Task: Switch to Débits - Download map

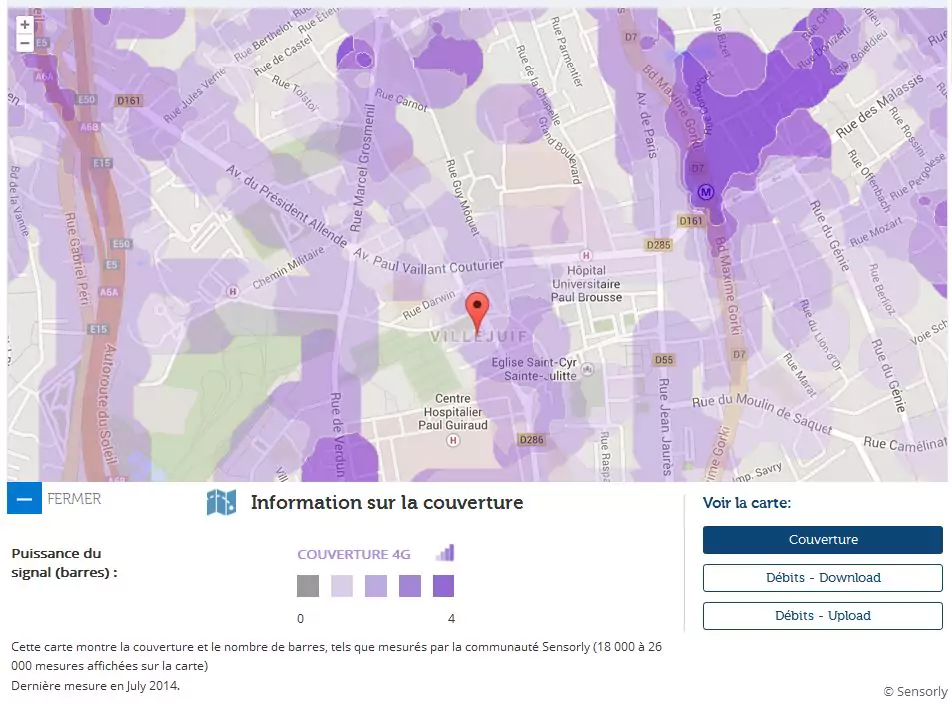Action: pos(822,578)
